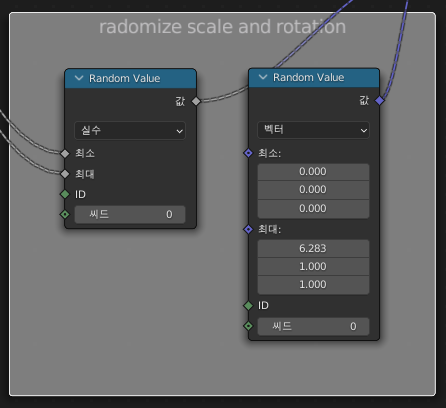Click the 씨드 field in left node

(130, 214)
